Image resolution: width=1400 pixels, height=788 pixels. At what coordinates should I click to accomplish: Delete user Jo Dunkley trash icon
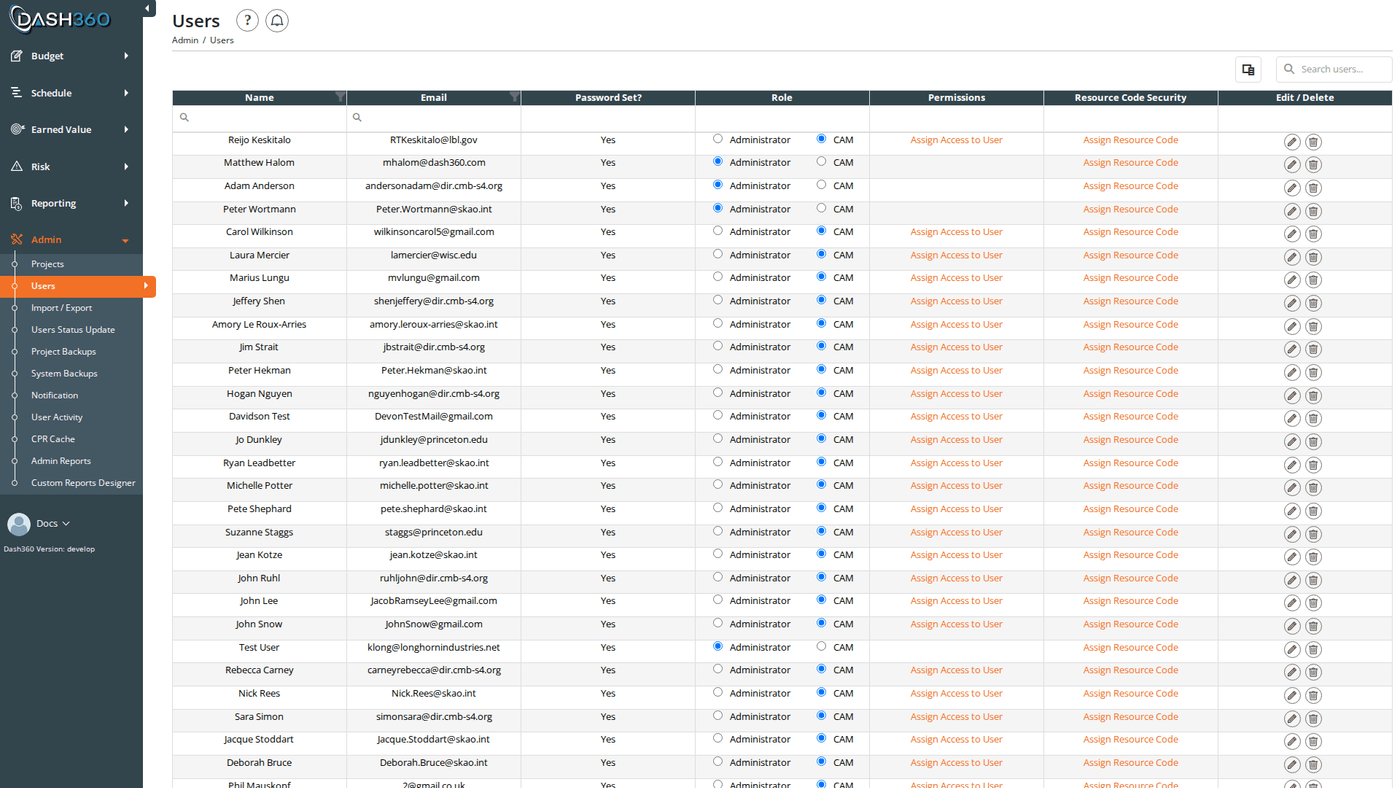click(1314, 441)
